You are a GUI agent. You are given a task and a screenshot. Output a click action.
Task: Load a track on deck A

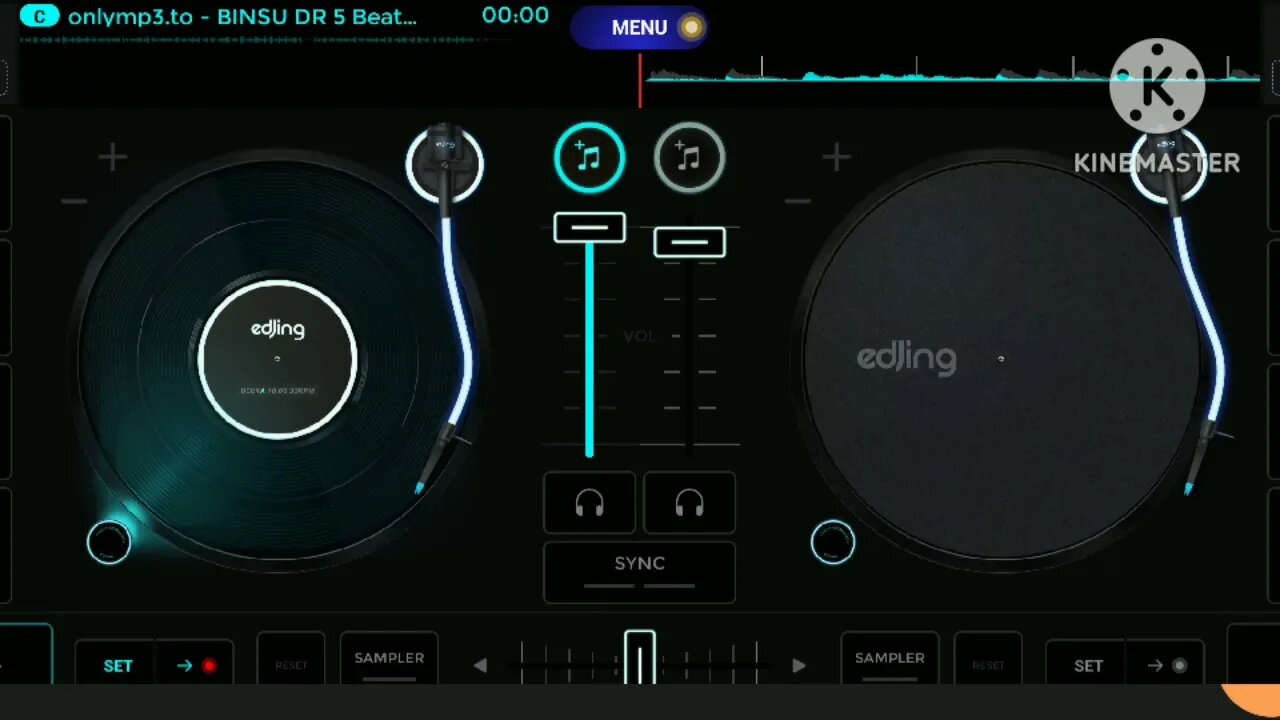(x=589, y=157)
